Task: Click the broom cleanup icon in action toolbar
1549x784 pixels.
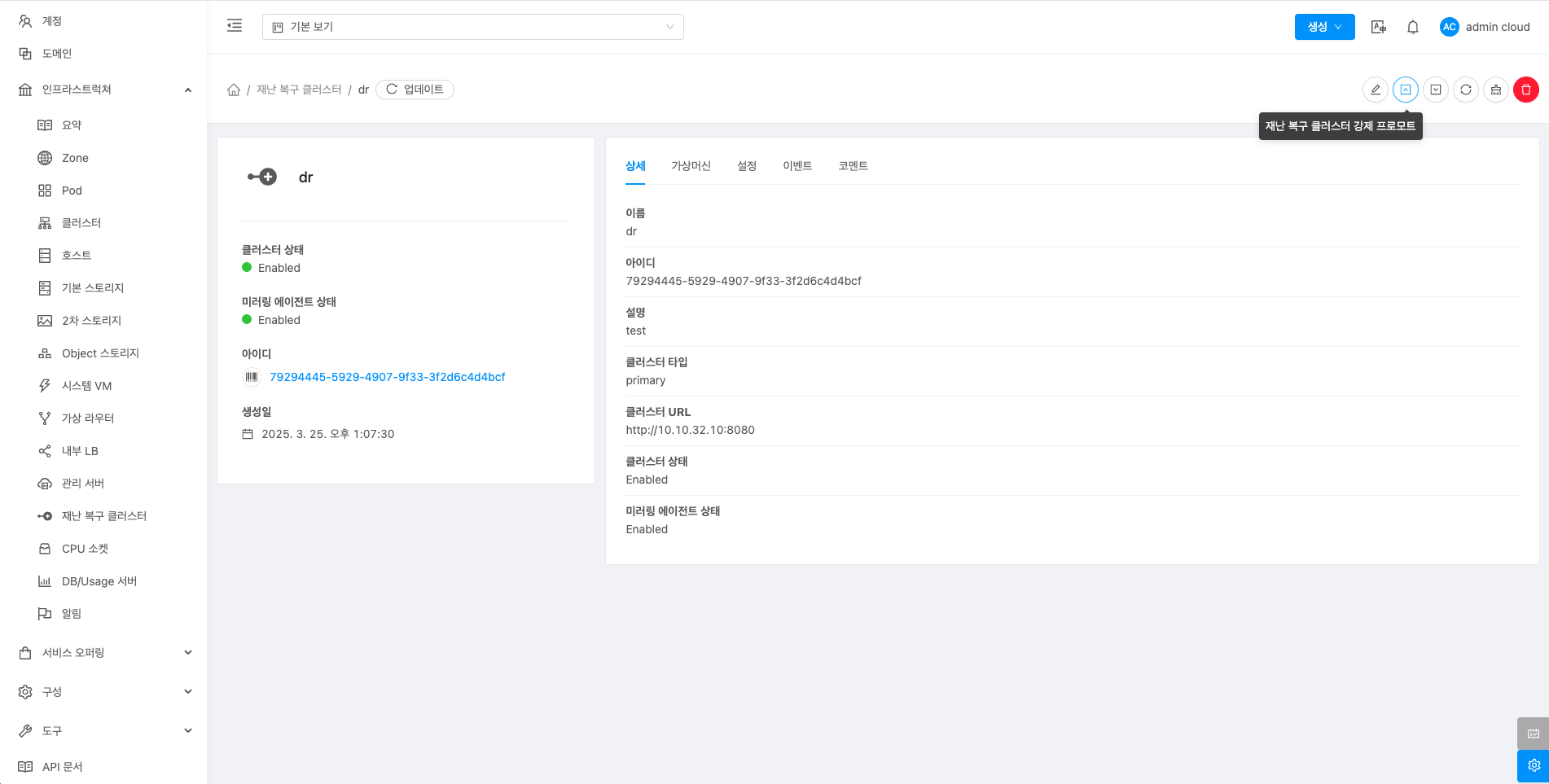Action: (1495, 90)
